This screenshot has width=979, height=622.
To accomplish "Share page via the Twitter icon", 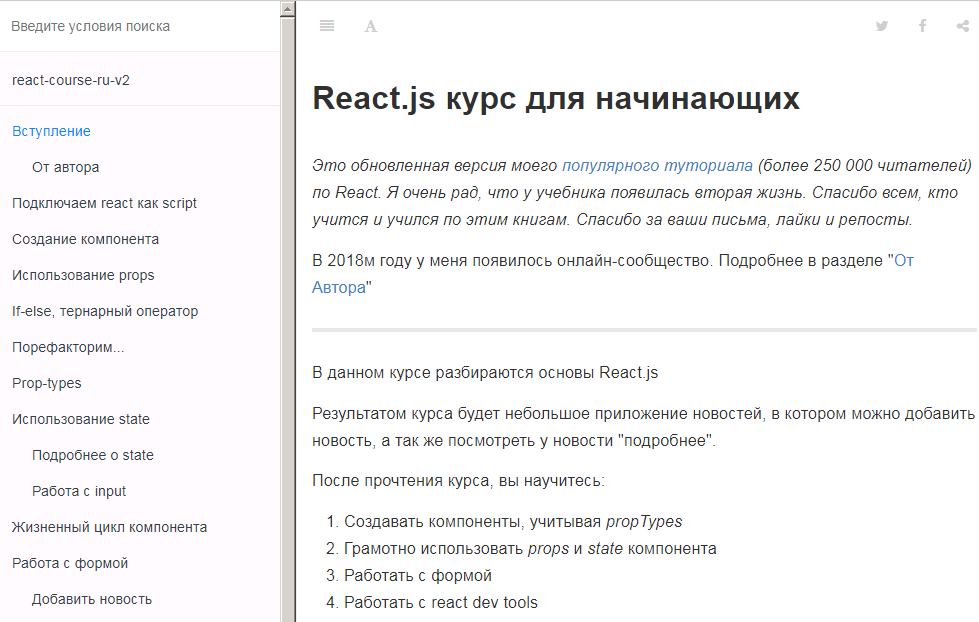I will coord(882,26).
